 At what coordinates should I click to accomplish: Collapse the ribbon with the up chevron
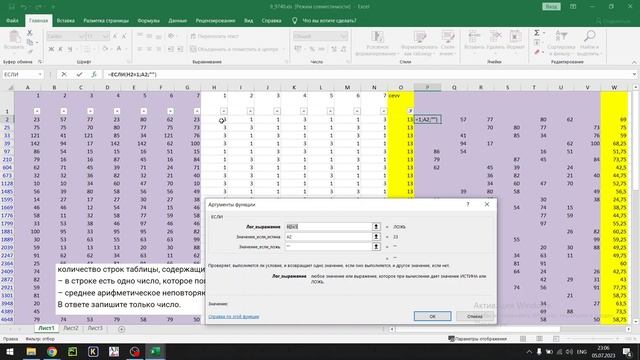[634, 62]
